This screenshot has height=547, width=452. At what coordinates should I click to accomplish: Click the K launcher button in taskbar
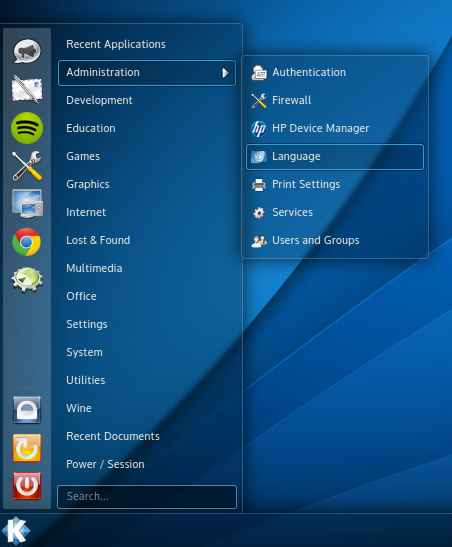pos(16,531)
